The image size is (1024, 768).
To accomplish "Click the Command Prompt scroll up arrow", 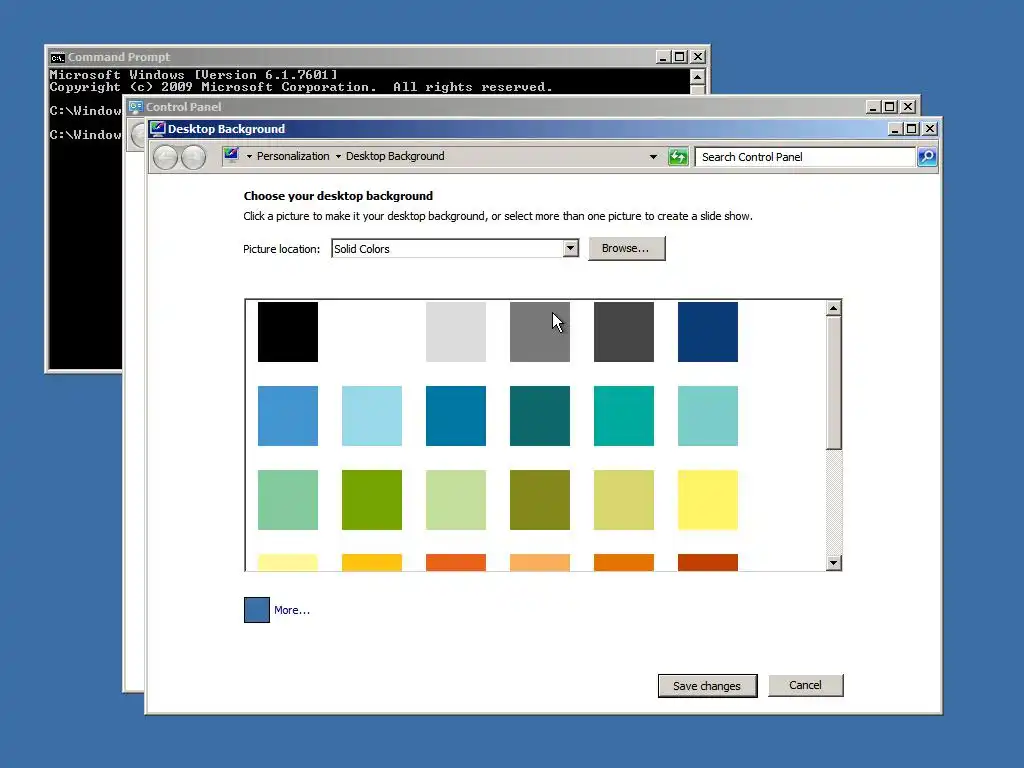I will pos(697,76).
